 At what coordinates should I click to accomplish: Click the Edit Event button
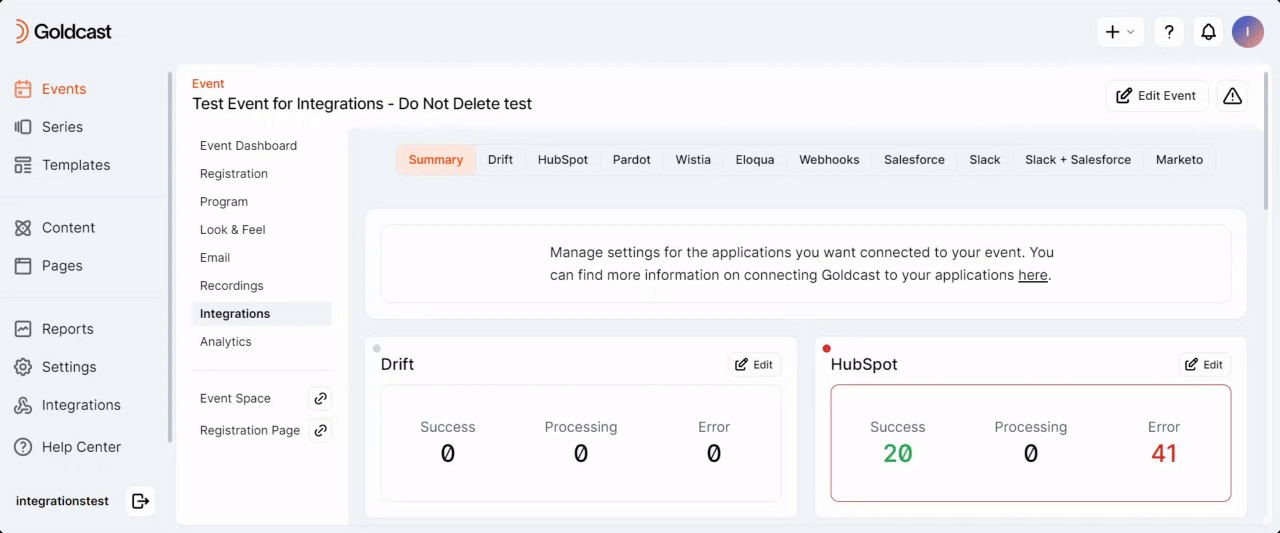click(x=1156, y=96)
